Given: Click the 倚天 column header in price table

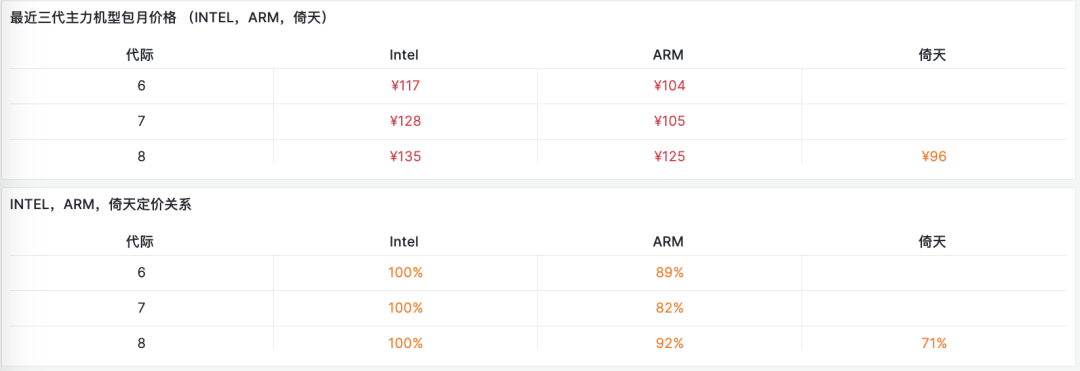Looking at the screenshot, I should pos(933,55).
